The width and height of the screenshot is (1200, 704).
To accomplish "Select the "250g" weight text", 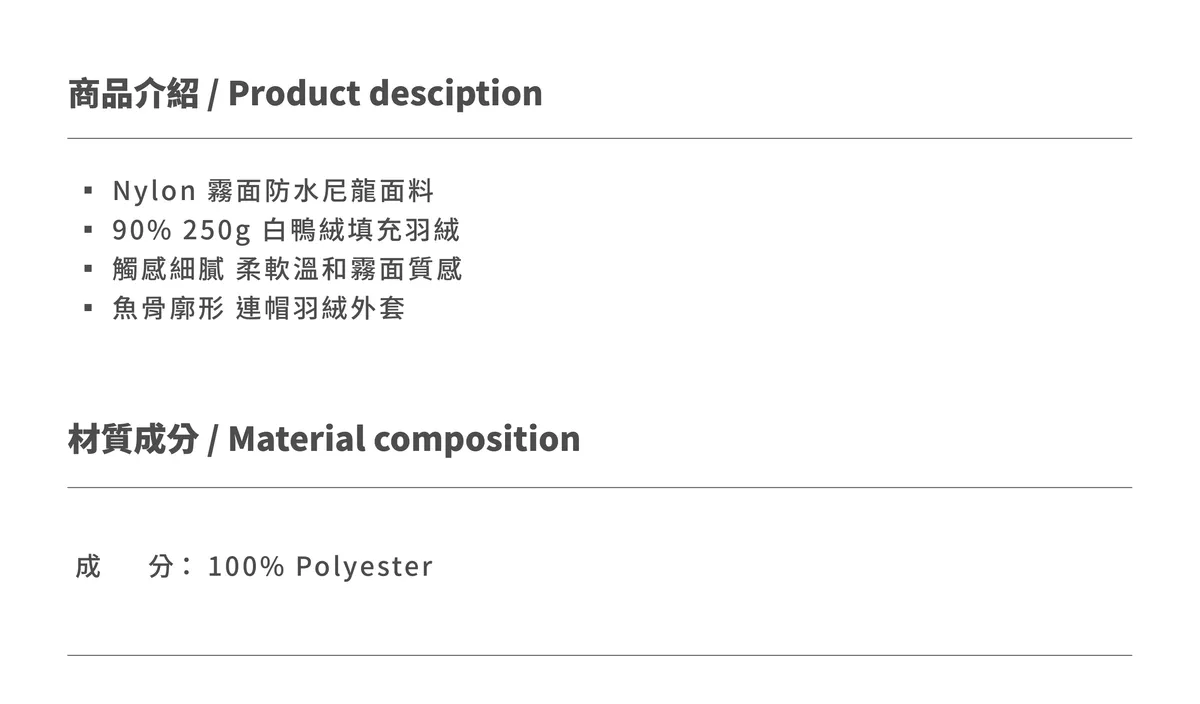I will [216, 231].
